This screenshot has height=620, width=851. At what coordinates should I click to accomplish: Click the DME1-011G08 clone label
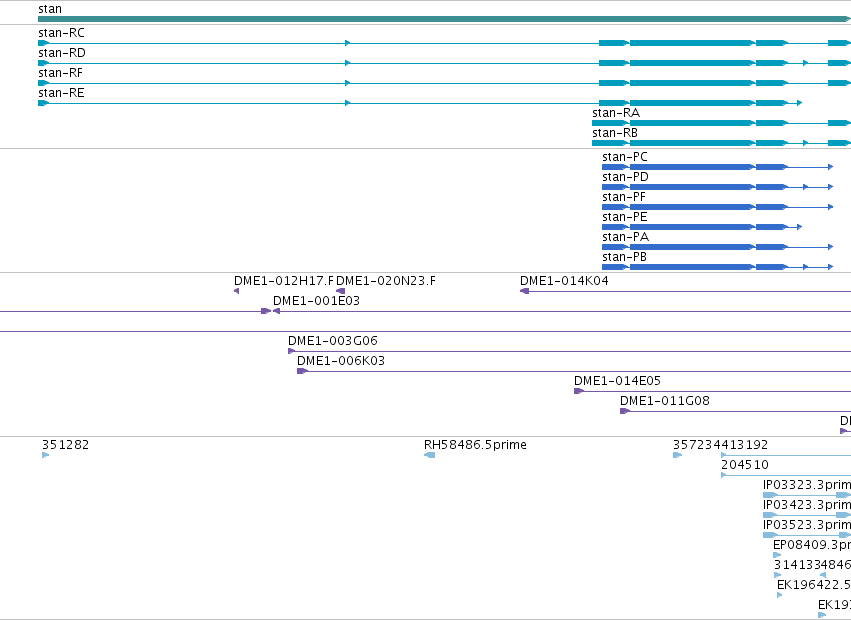tap(665, 401)
